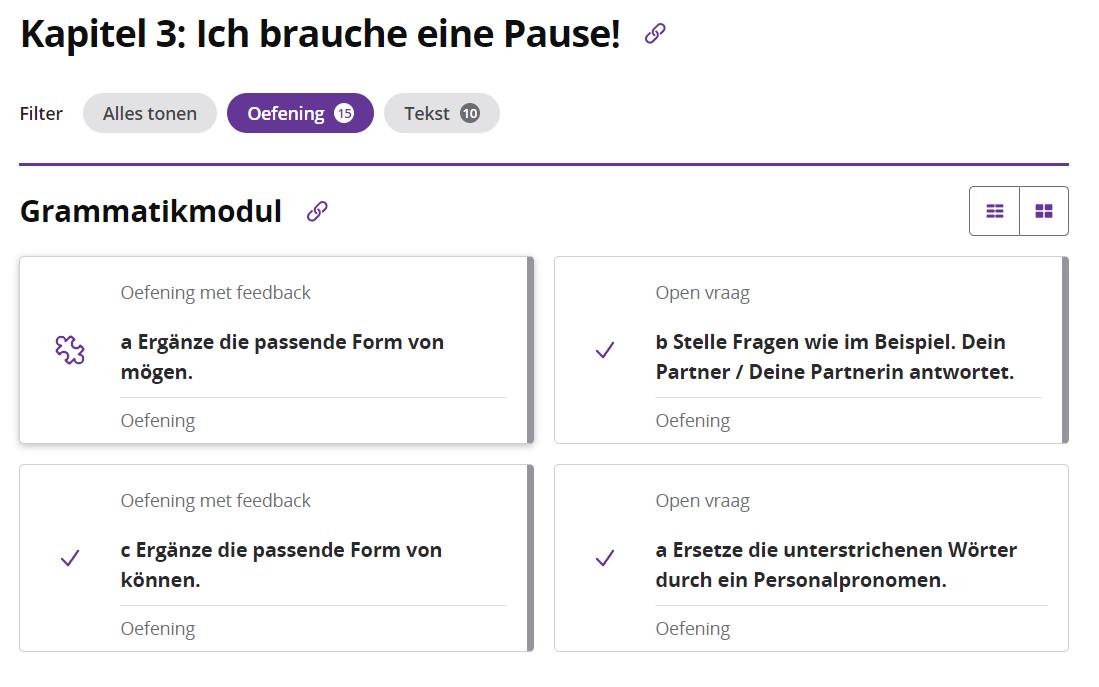
Task: Click the count badge 15 on Oefening
Action: (x=344, y=113)
